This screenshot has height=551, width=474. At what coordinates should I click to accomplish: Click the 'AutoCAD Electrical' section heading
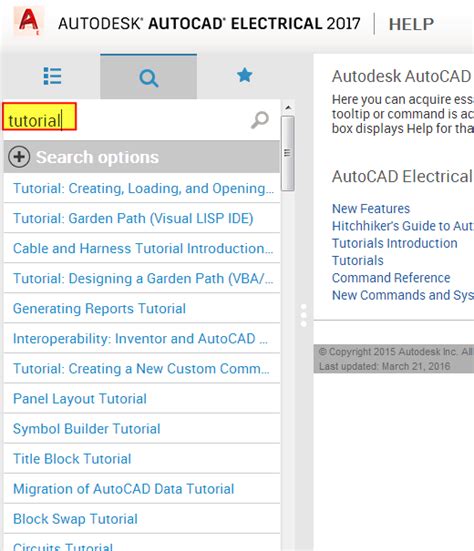pyautogui.click(x=402, y=176)
